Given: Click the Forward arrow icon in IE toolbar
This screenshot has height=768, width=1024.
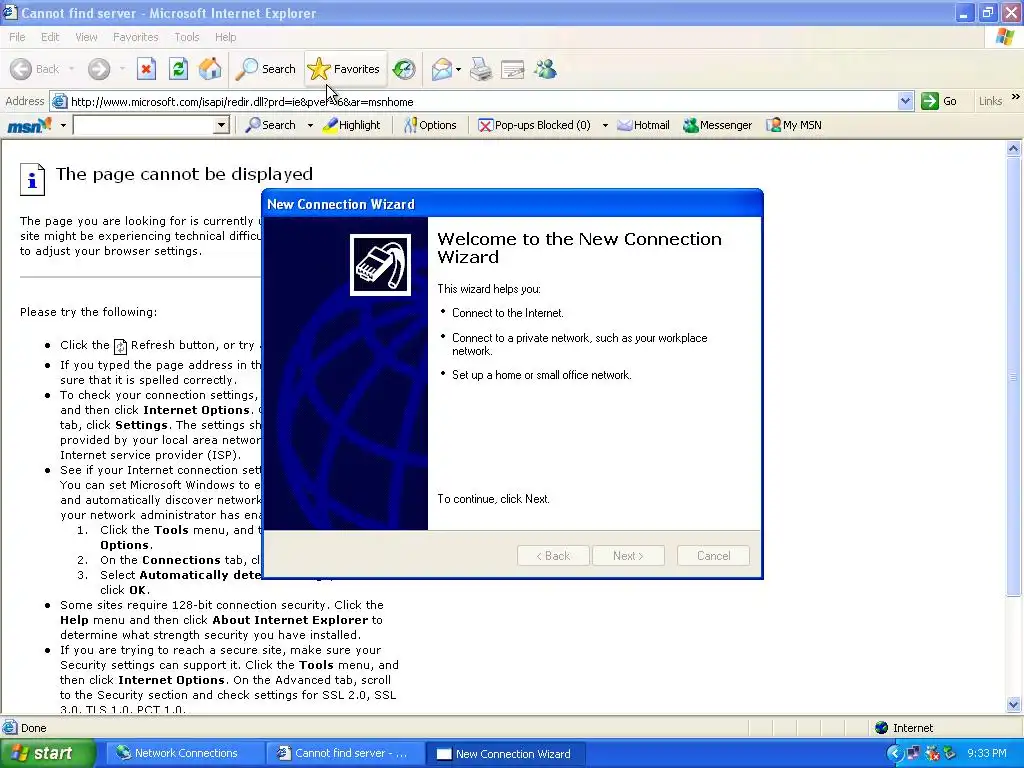Looking at the screenshot, I should (x=99, y=69).
